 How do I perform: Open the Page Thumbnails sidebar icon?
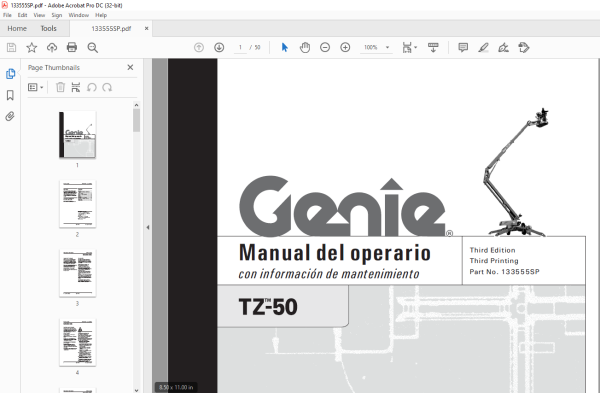point(10,73)
